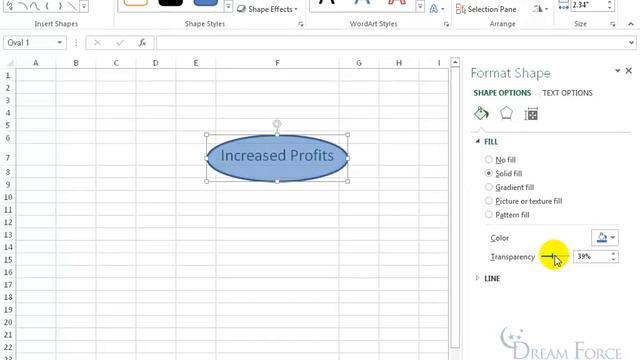Apply the blue filled shape style swatch
This screenshot has width=640, height=360.
coord(205,2)
